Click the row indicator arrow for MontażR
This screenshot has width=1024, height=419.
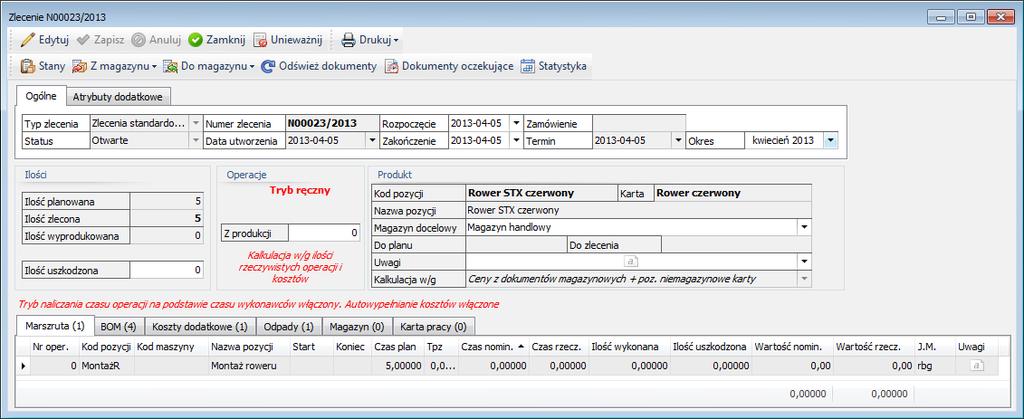[24, 366]
